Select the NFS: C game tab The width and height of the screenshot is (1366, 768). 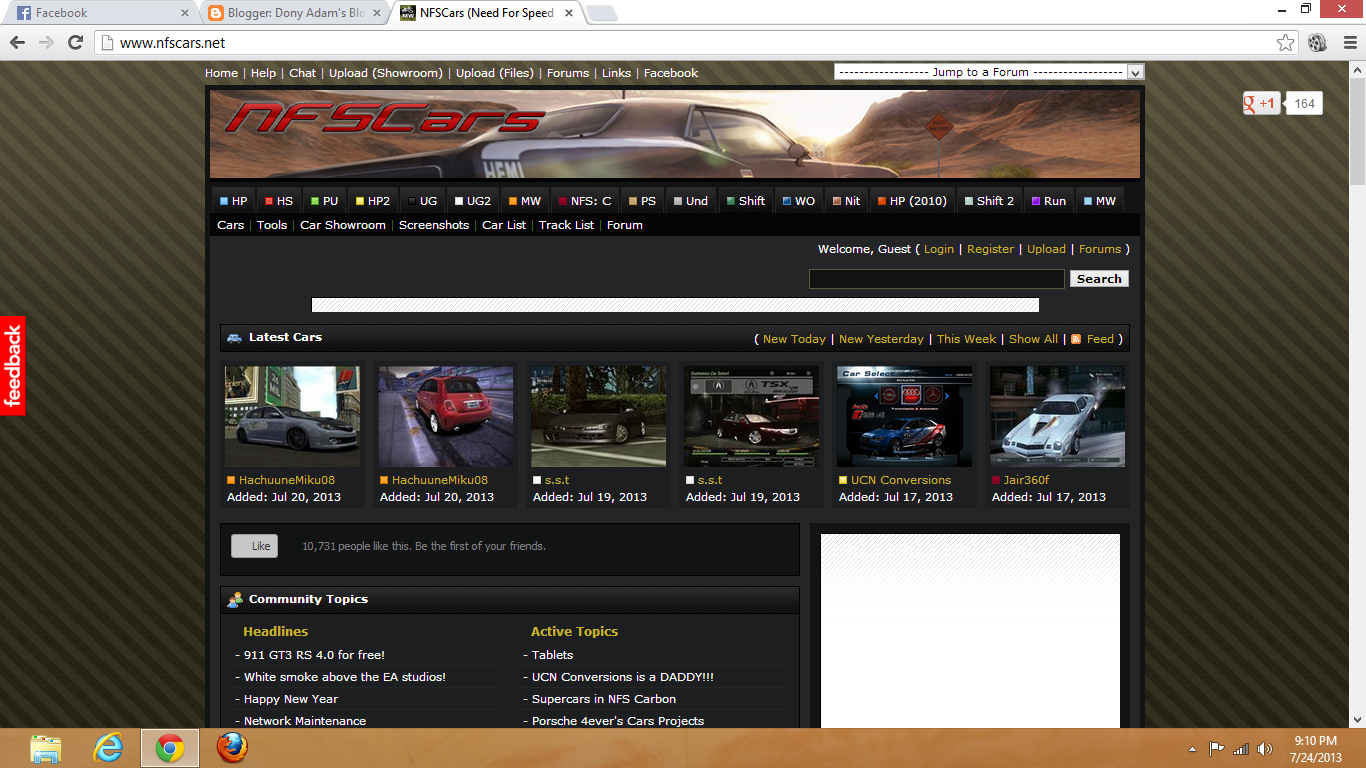[585, 201]
